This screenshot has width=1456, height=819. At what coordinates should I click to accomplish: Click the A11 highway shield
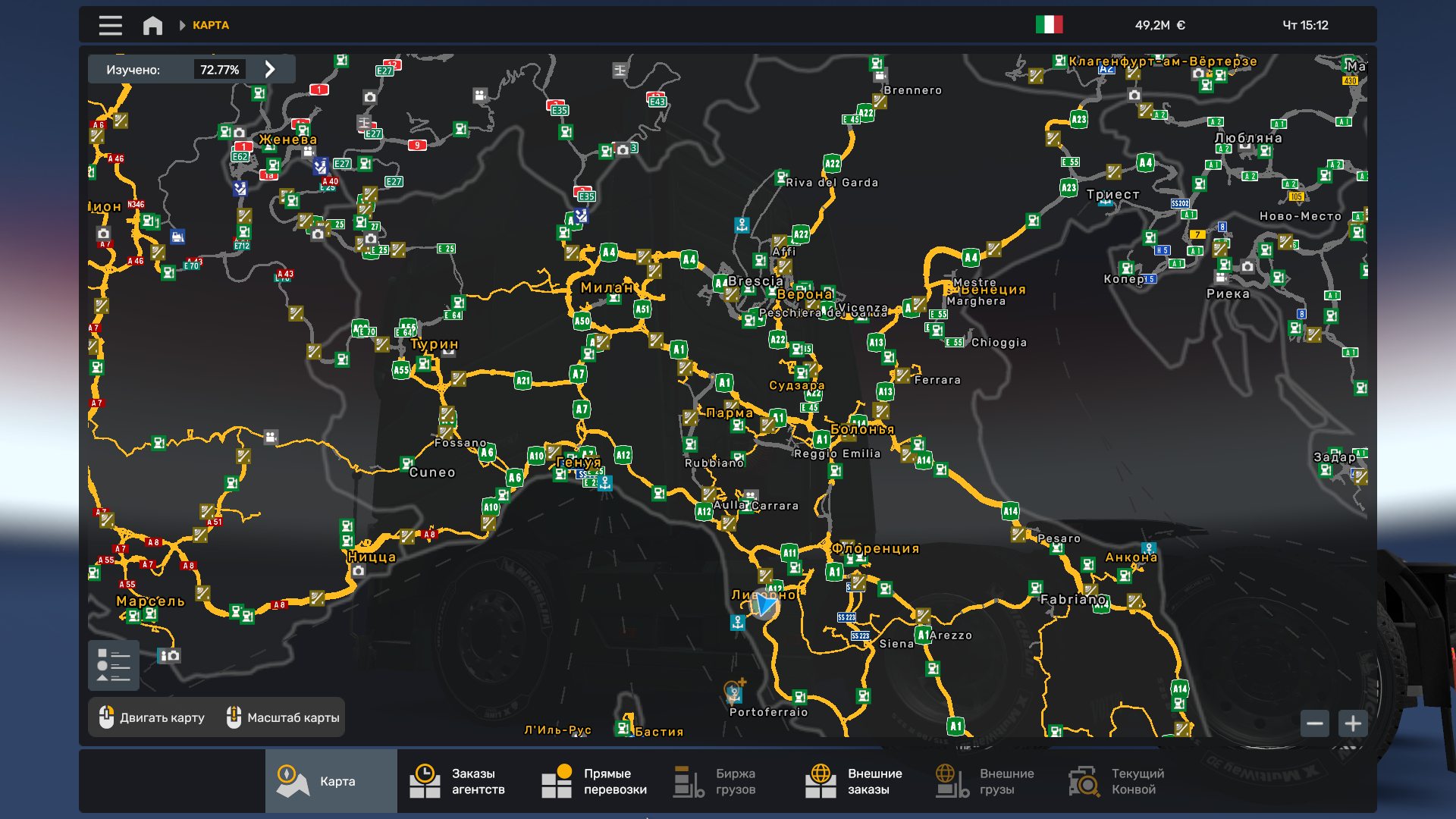click(x=789, y=552)
